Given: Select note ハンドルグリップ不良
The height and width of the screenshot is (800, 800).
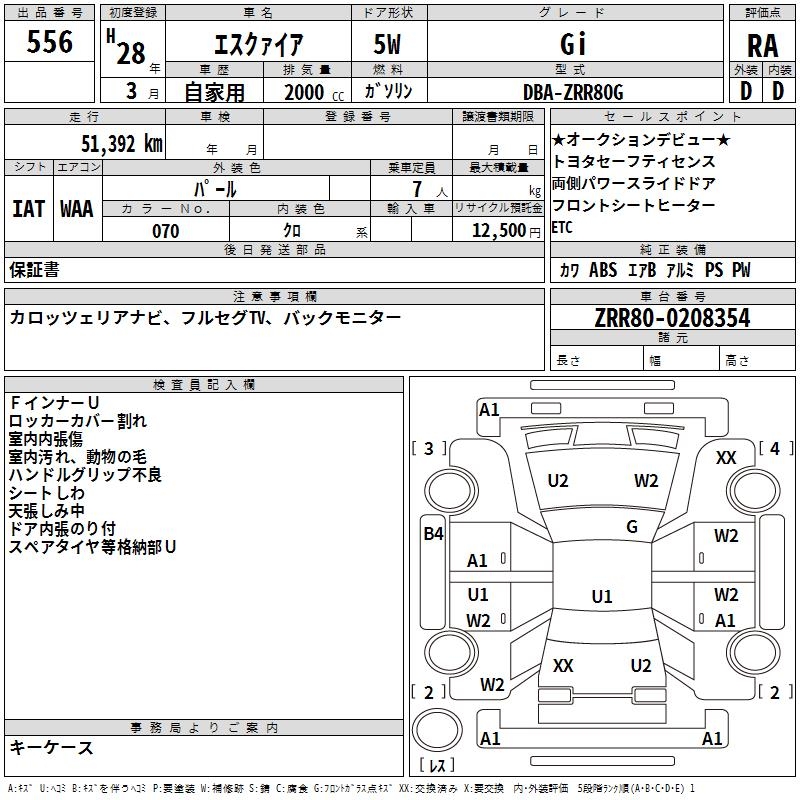Looking at the screenshot, I should [x=85, y=474].
